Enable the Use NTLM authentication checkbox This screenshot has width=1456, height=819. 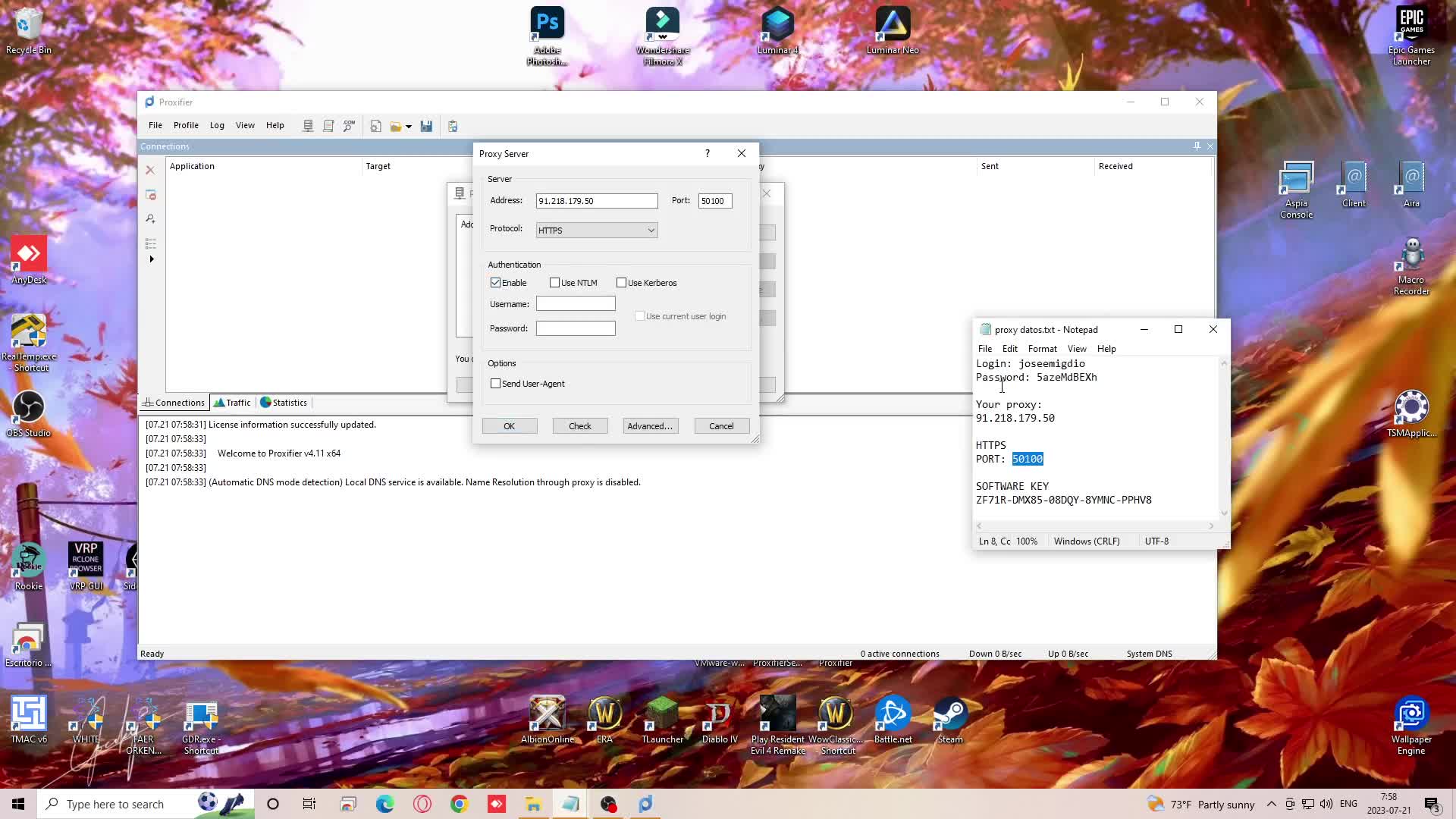(555, 282)
